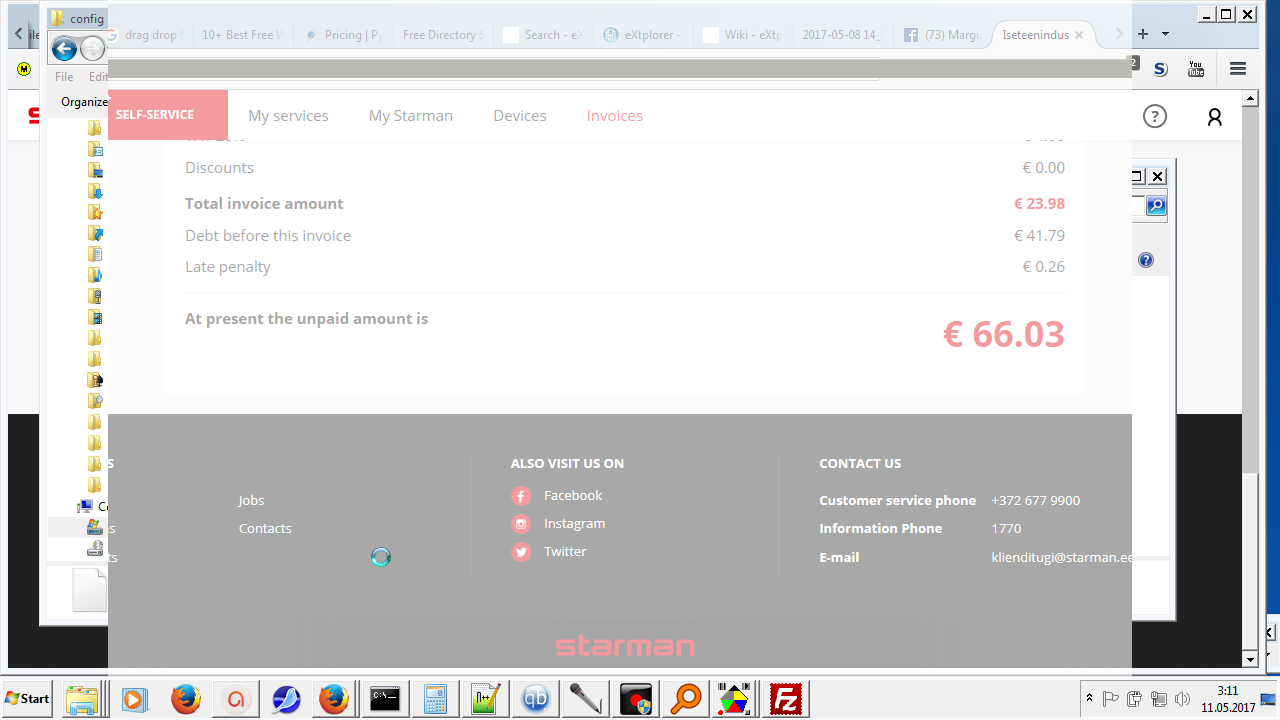Viewport: 1280px width, 720px height.
Task: Open the Facebook text link
Action: coord(573,496)
